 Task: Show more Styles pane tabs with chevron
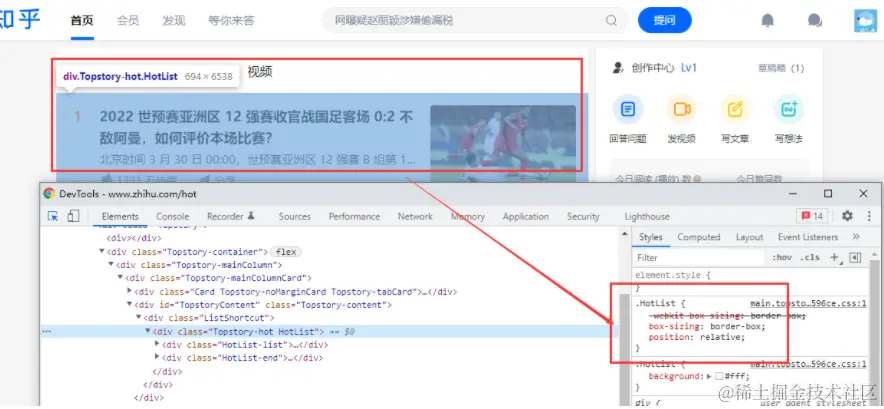pos(856,237)
